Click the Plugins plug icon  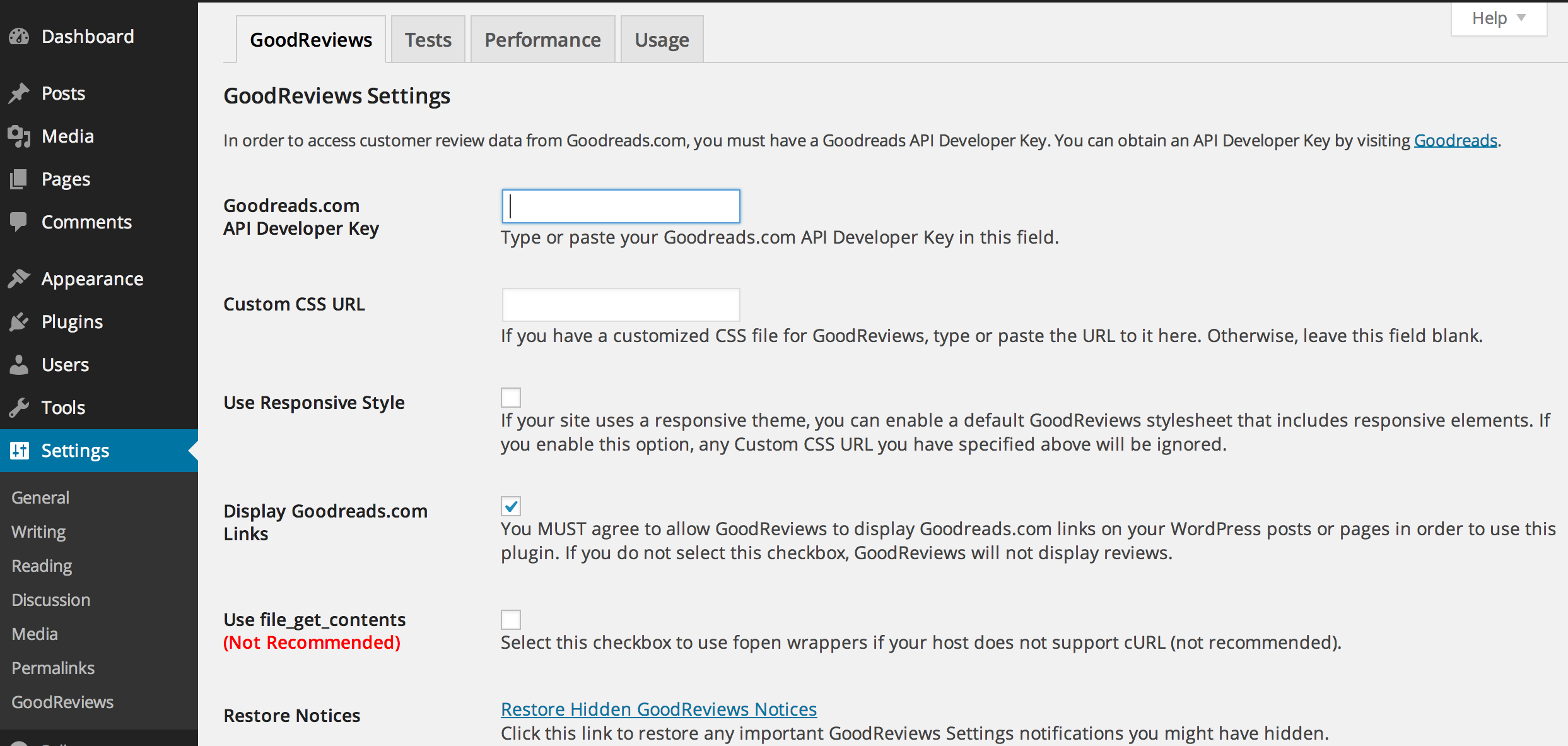19,322
